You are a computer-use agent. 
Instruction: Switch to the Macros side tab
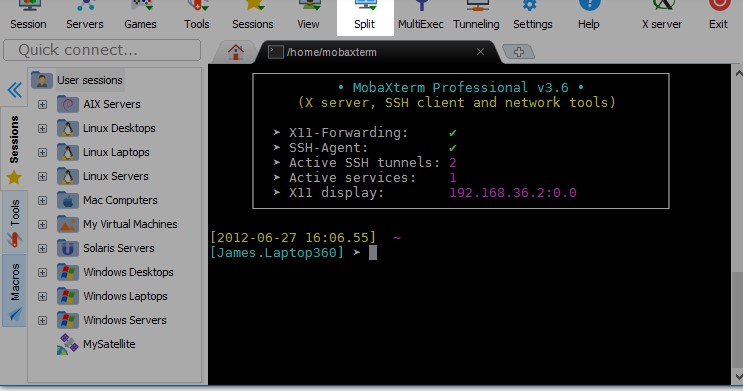click(14, 291)
